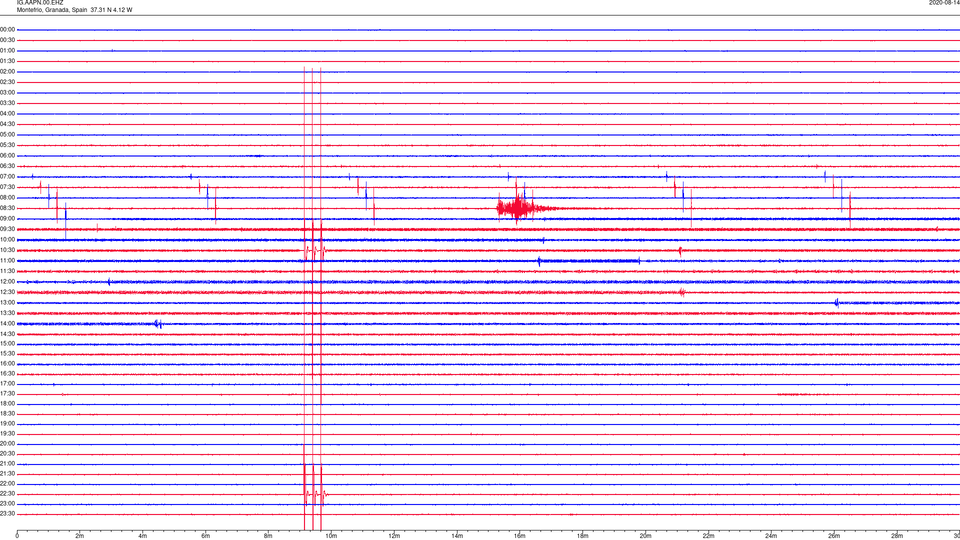Image resolution: width=960 pixels, height=540 pixels.
Task: Choose the 08:30 trace label
Action: 8,208
